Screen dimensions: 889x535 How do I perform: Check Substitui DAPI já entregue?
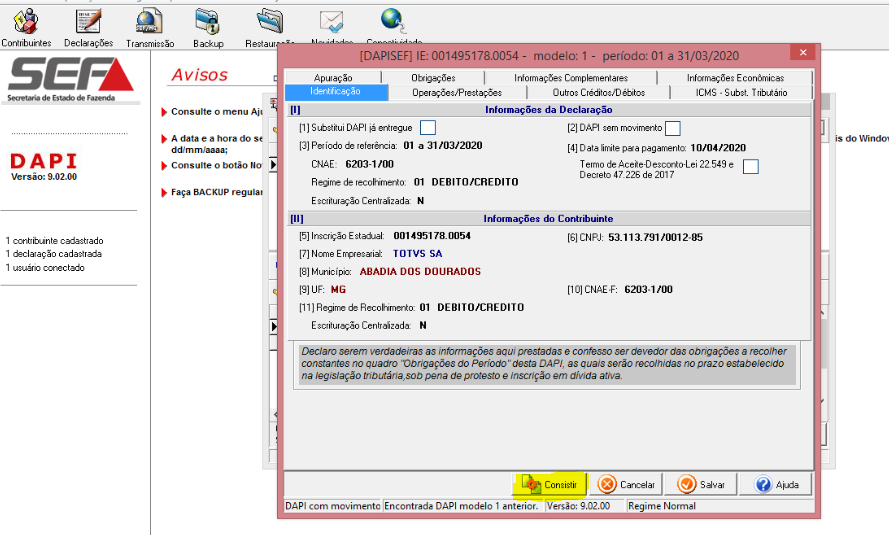(428, 128)
